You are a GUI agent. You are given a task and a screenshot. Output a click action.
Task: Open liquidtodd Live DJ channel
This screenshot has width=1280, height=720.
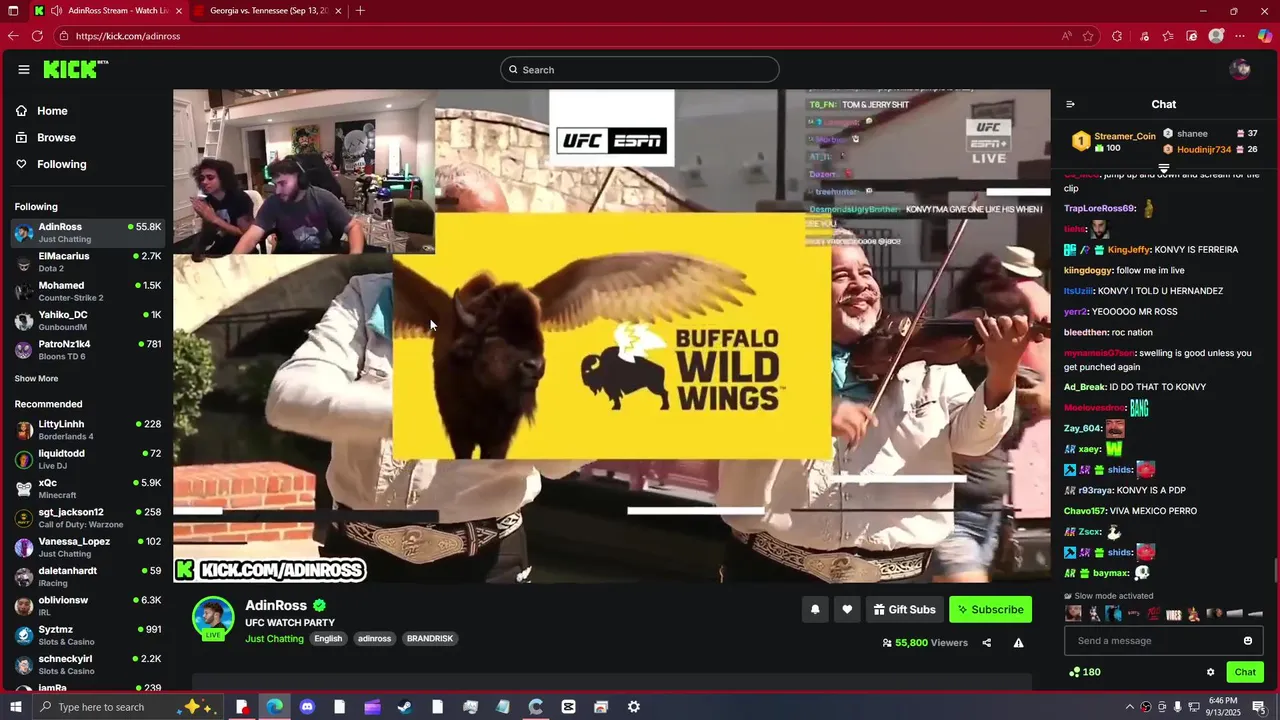[88, 459]
